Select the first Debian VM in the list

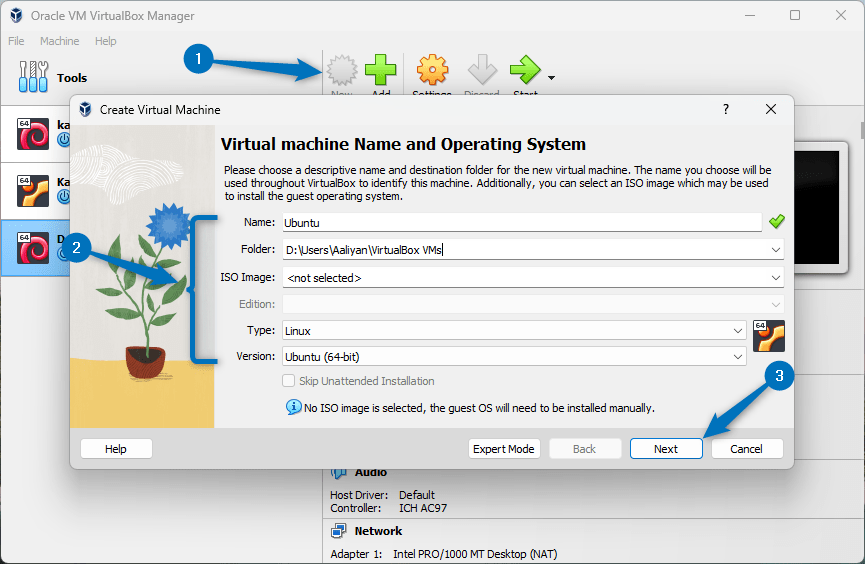pyautogui.click(x=33, y=134)
